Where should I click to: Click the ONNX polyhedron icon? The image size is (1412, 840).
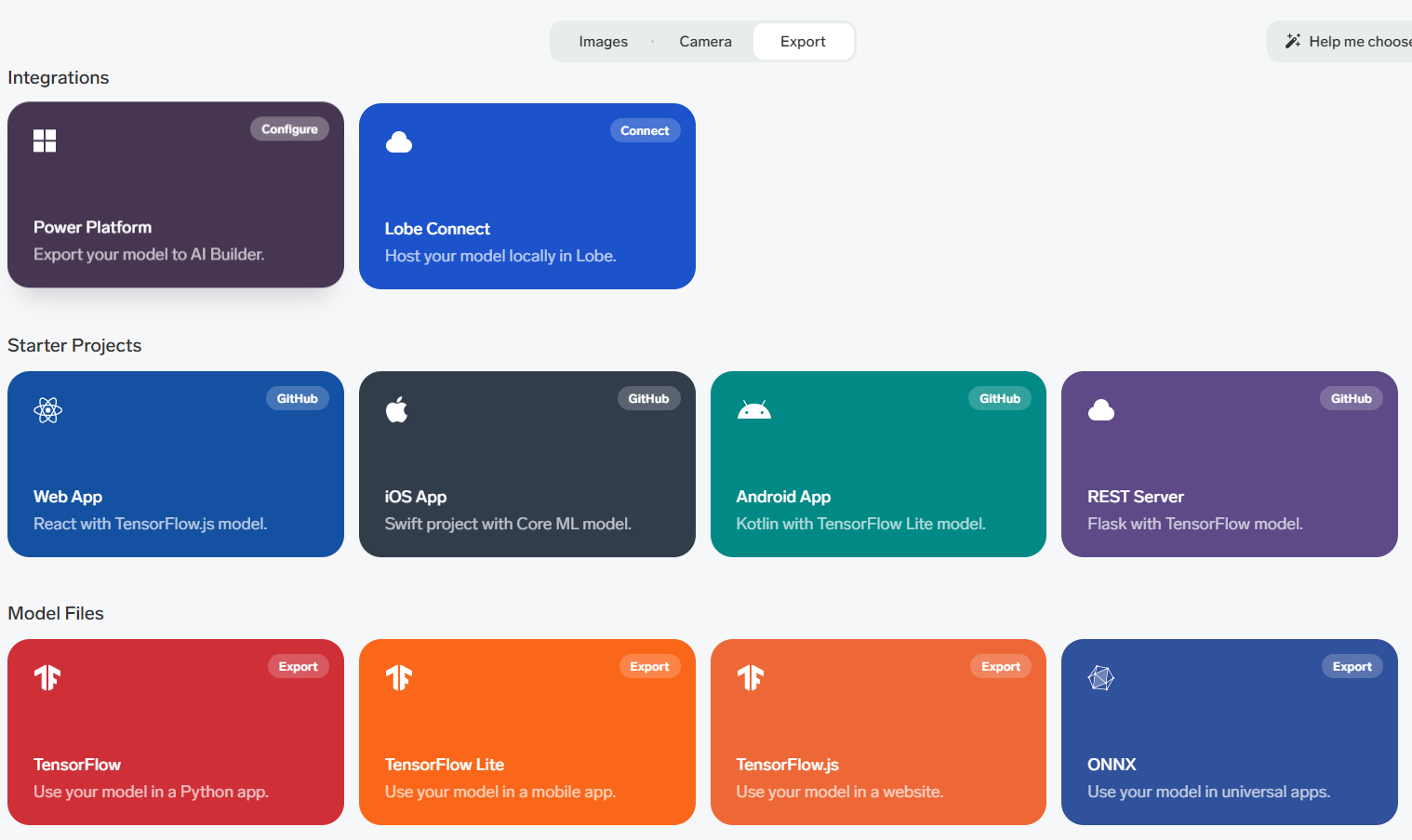pyautogui.click(x=1101, y=678)
